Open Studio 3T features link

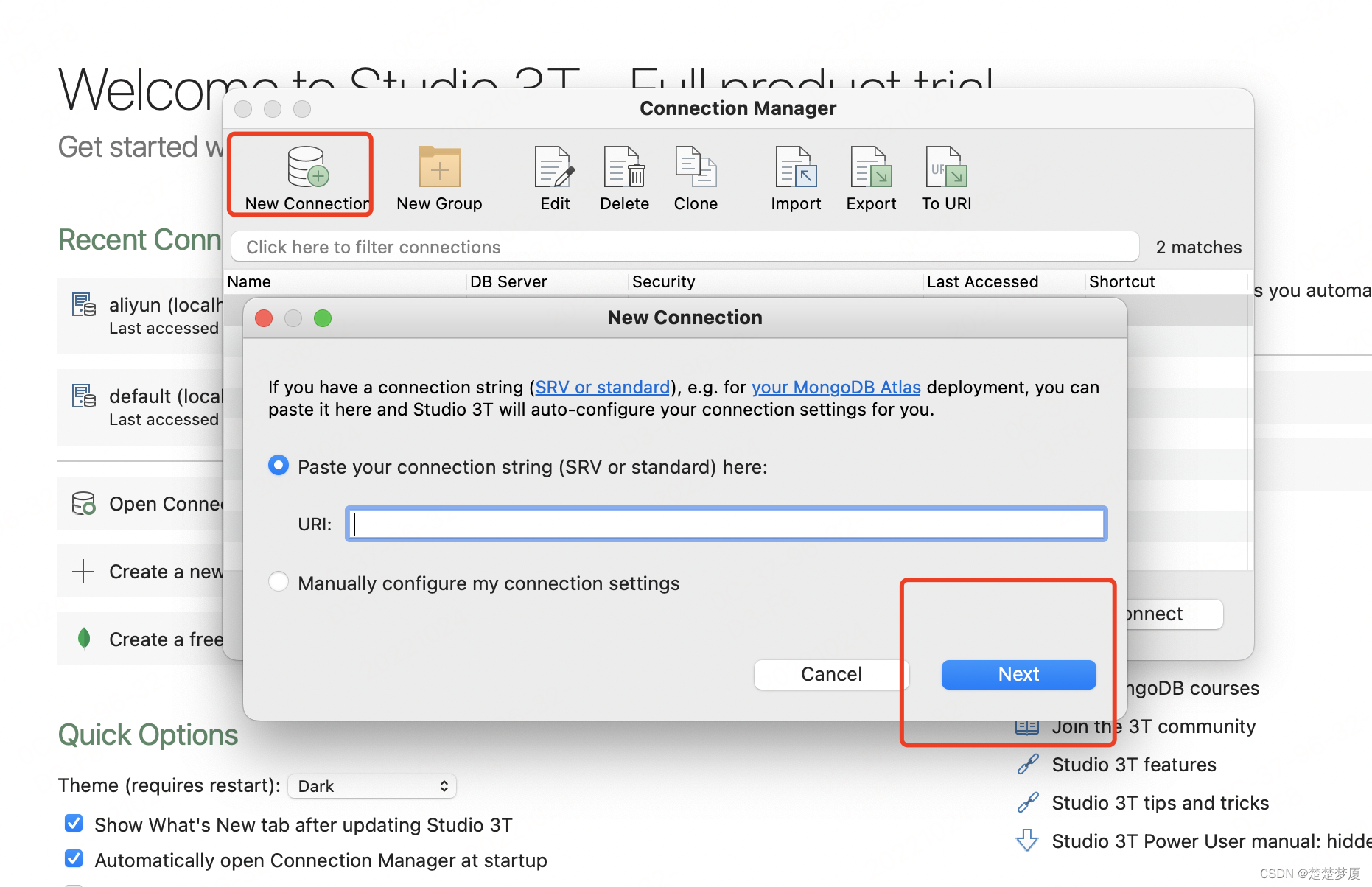coord(1134,765)
